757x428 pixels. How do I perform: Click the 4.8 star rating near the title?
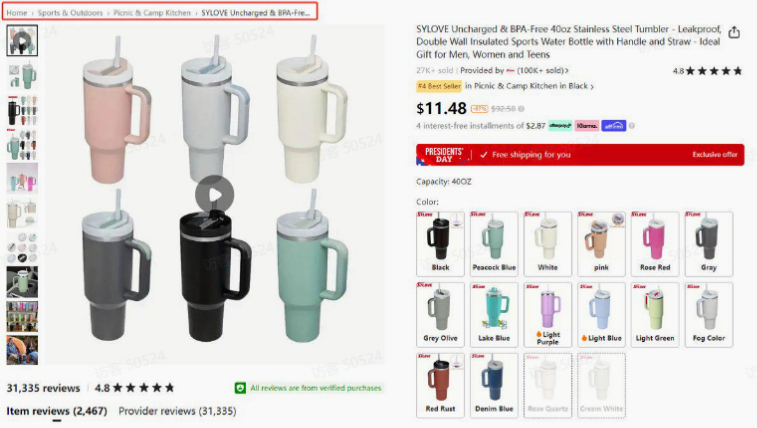(x=707, y=71)
